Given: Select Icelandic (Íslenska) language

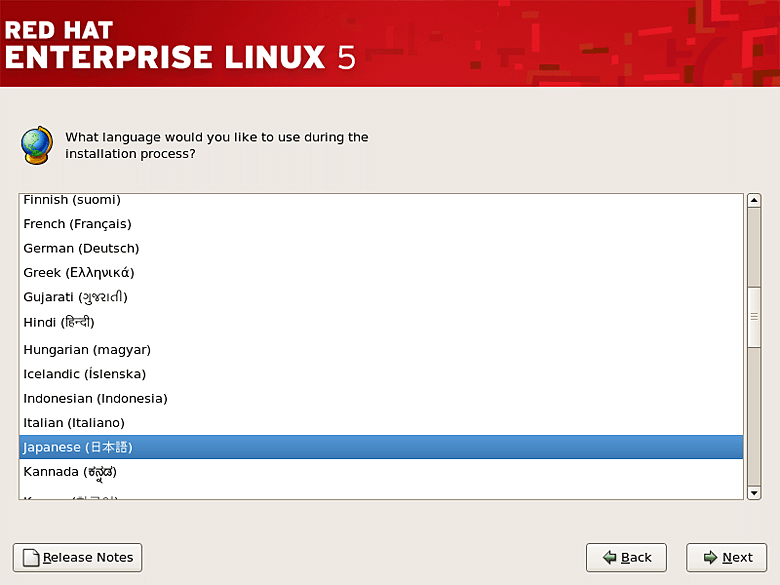Looking at the screenshot, I should [381, 374].
